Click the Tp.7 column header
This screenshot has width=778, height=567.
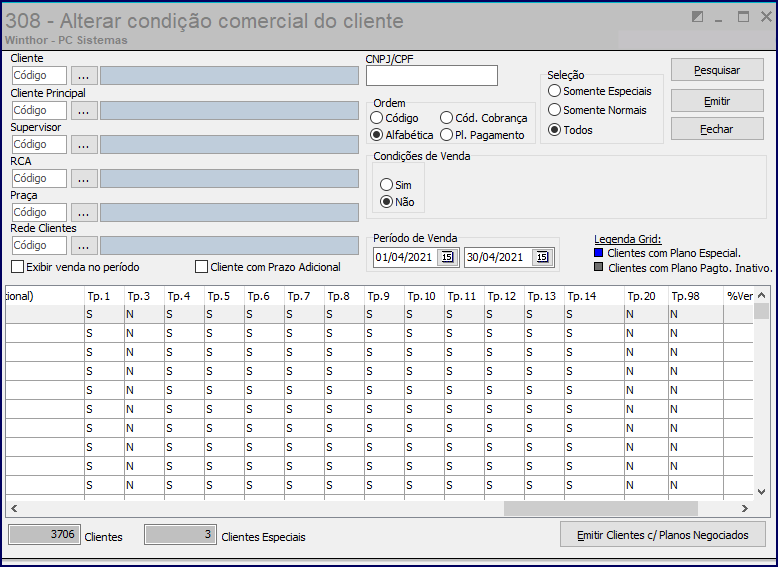[304, 296]
